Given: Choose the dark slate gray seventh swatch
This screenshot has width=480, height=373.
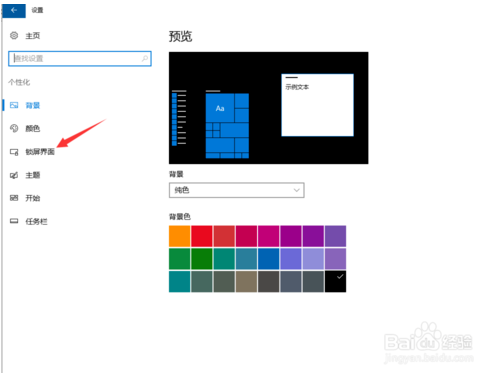Looking at the screenshot, I should [x=313, y=282].
